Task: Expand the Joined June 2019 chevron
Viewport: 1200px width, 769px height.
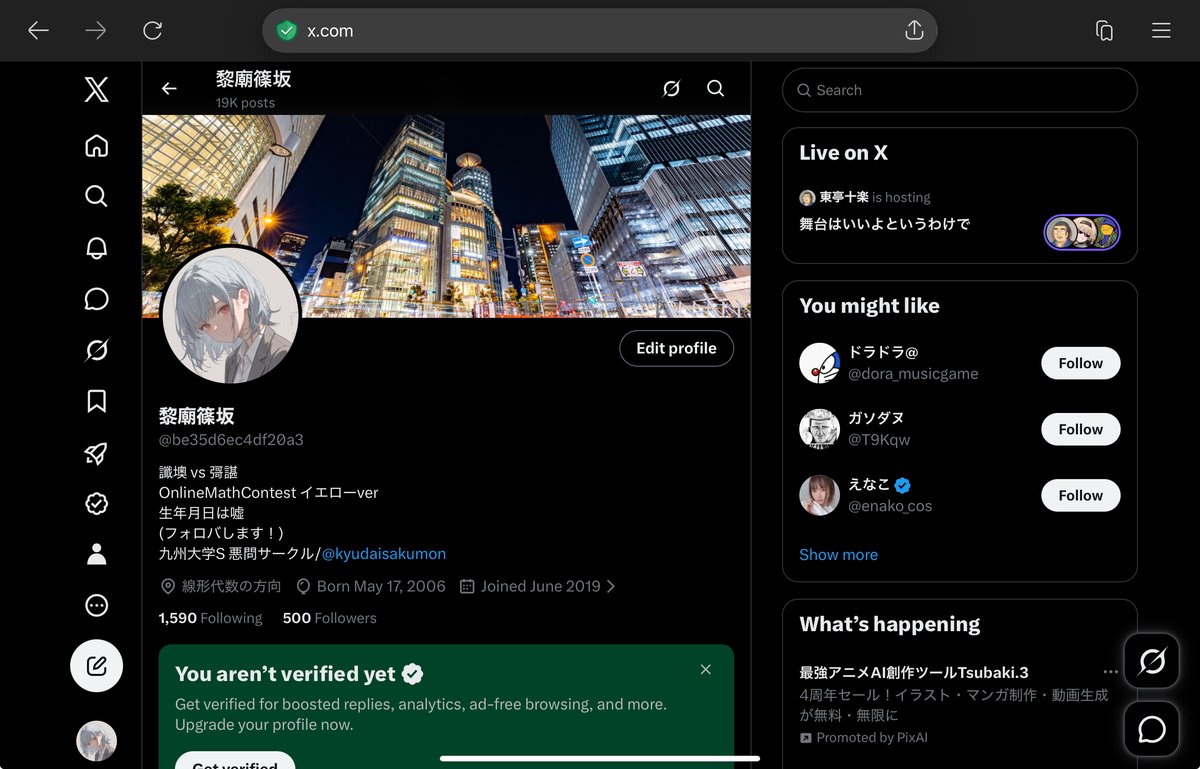Action: pyautogui.click(x=611, y=586)
